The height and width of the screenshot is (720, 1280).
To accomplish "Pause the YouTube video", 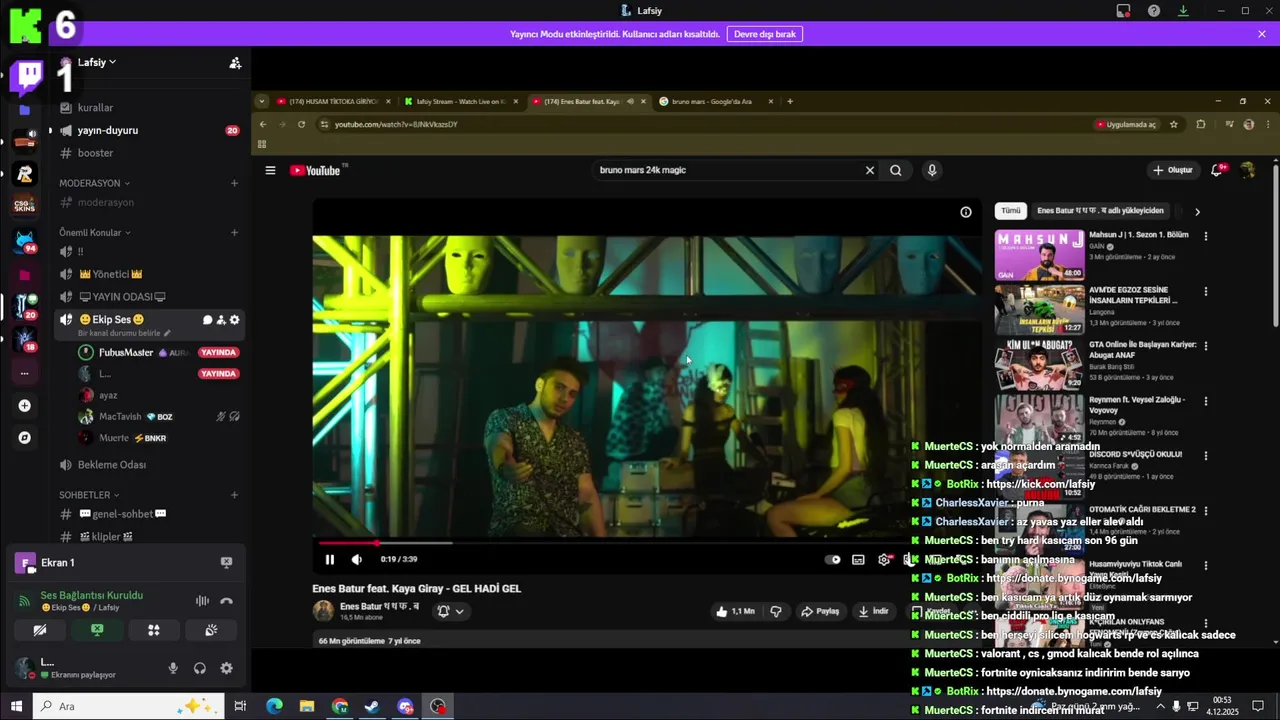I will (330, 560).
